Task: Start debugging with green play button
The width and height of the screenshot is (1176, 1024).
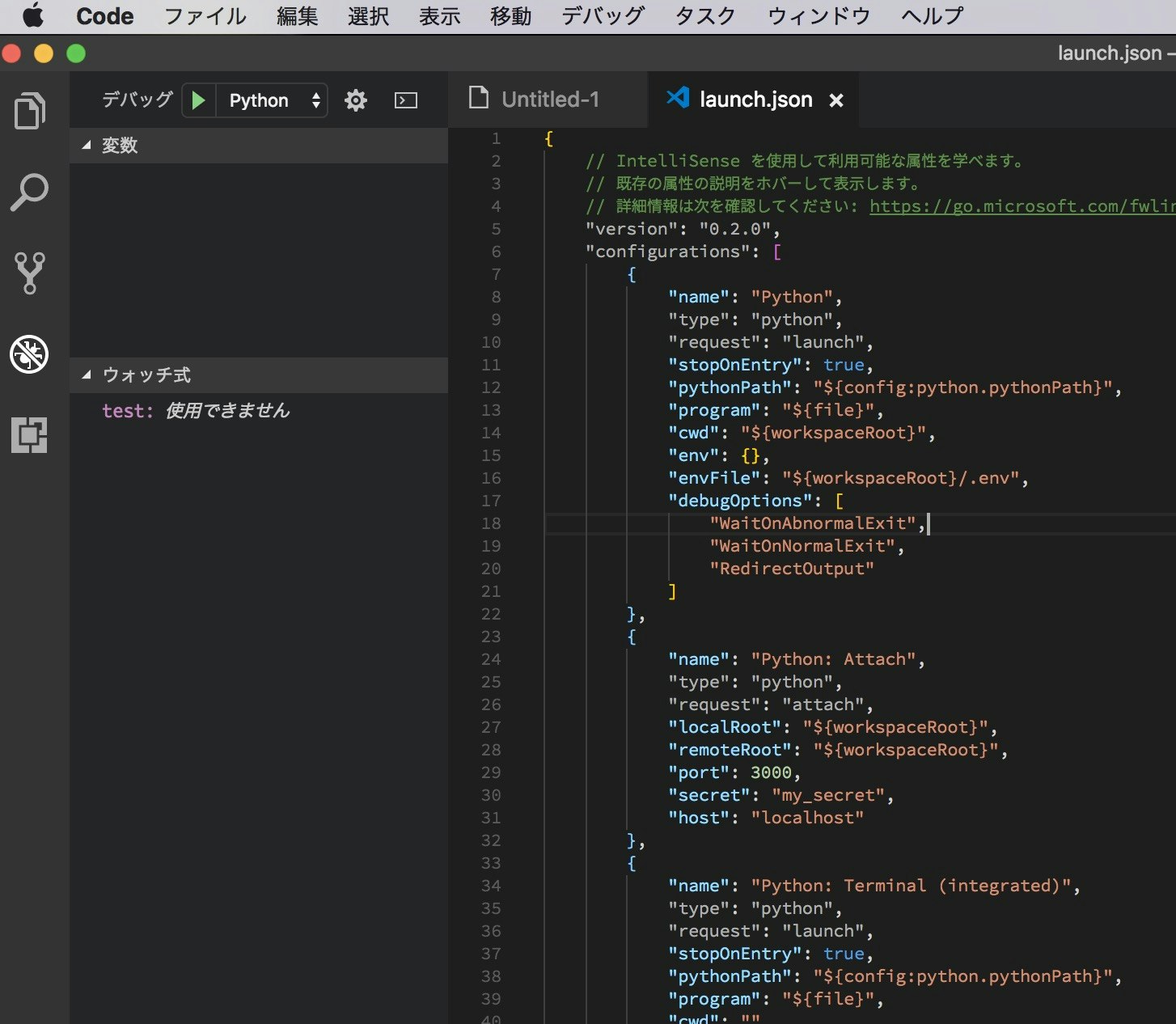Action: tap(198, 100)
